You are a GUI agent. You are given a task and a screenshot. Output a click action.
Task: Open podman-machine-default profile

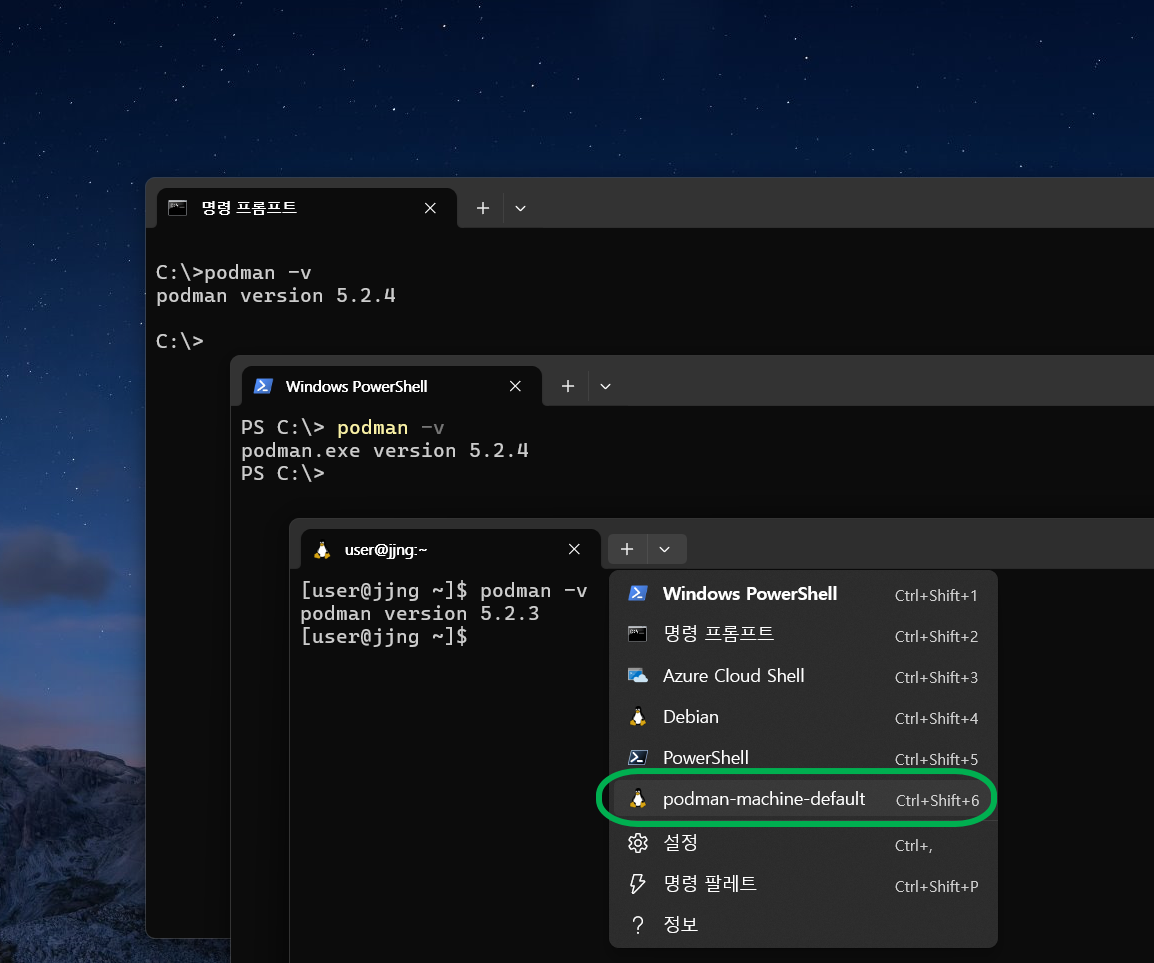(x=803, y=800)
